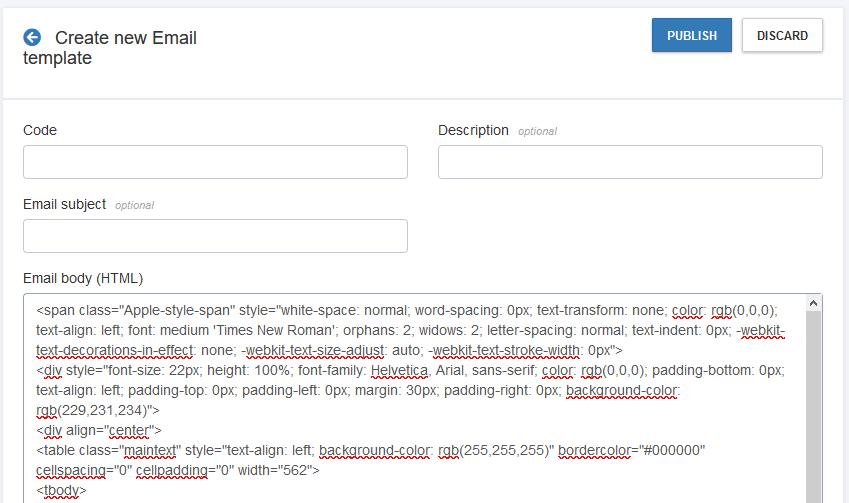Screen dimensions: 849x503
Task: Discard the new email template
Action: pyautogui.click(x=782, y=35)
